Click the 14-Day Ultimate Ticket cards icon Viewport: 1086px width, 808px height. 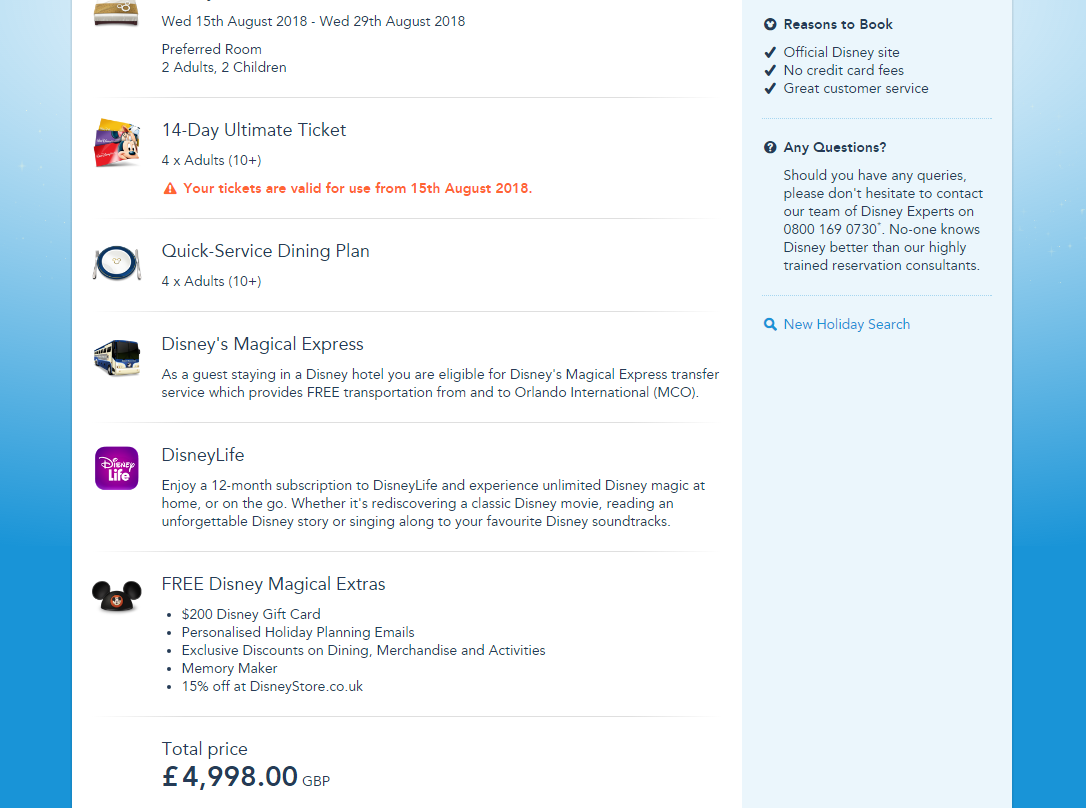(117, 143)
